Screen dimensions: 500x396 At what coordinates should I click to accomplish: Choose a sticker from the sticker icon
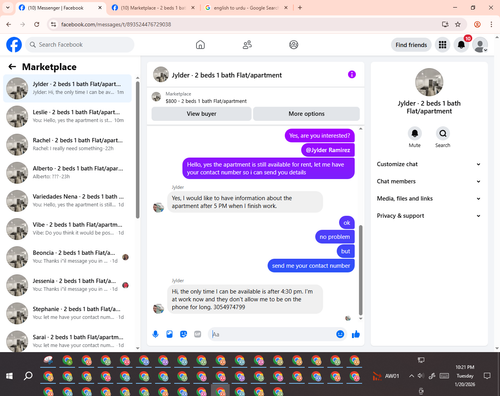[x=183, y=334]
